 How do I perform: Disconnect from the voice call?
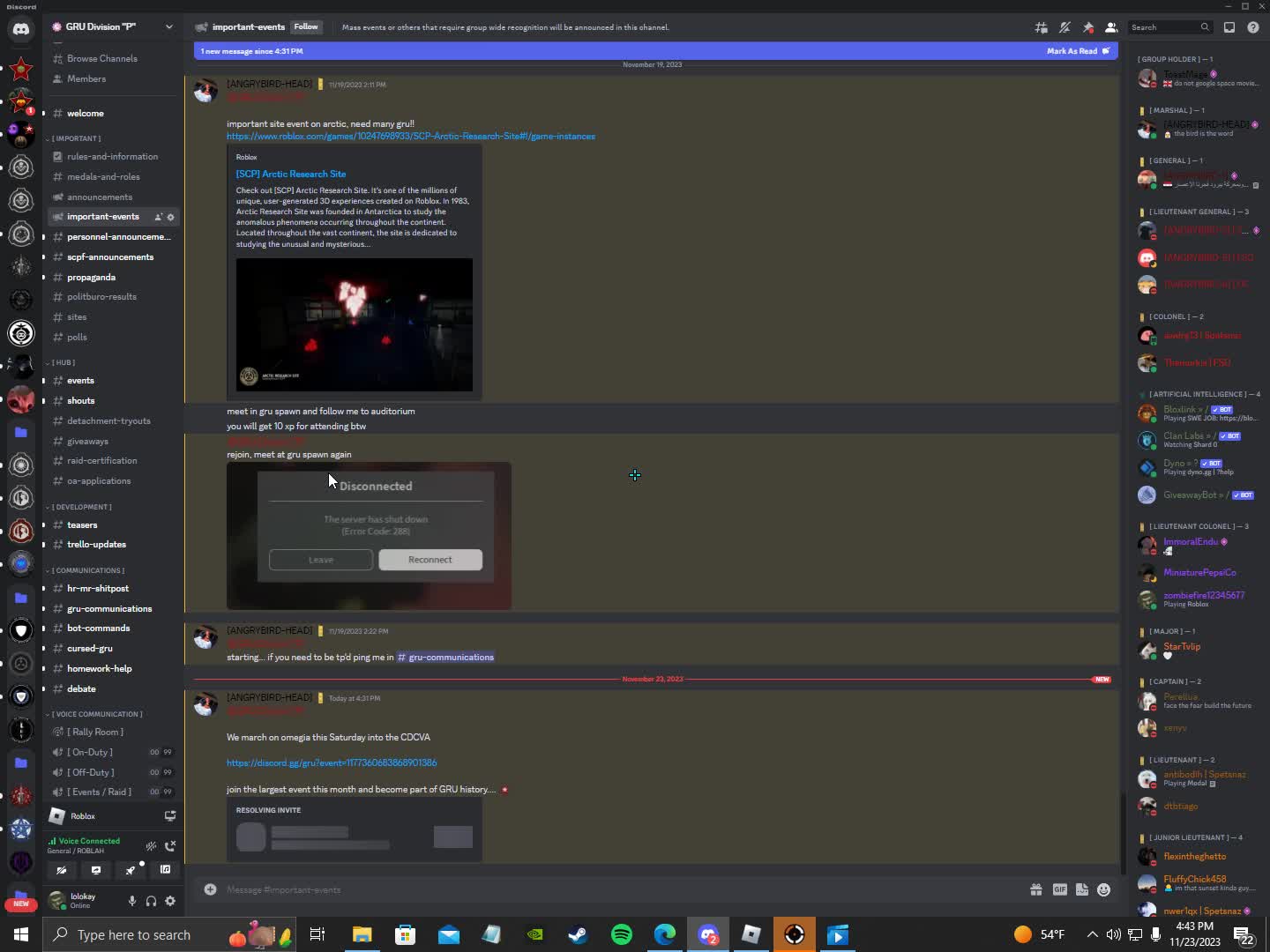170,845
